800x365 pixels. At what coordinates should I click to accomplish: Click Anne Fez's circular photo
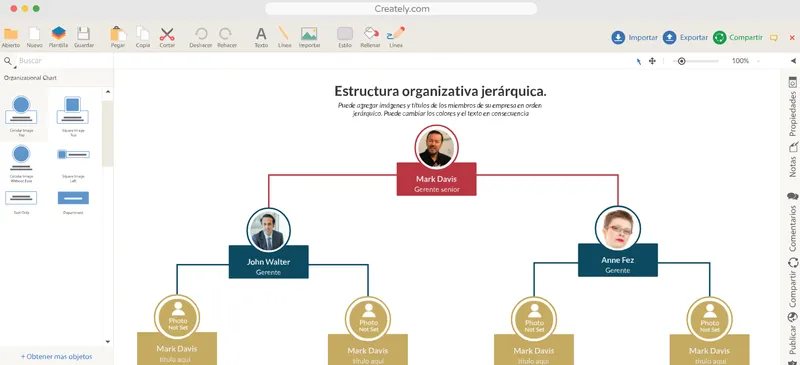(617, 228)
